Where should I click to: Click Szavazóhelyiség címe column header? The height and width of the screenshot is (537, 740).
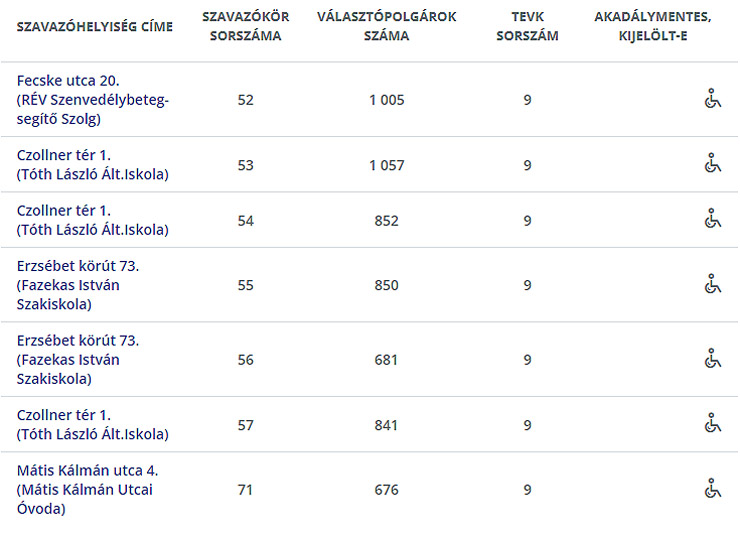95,27
